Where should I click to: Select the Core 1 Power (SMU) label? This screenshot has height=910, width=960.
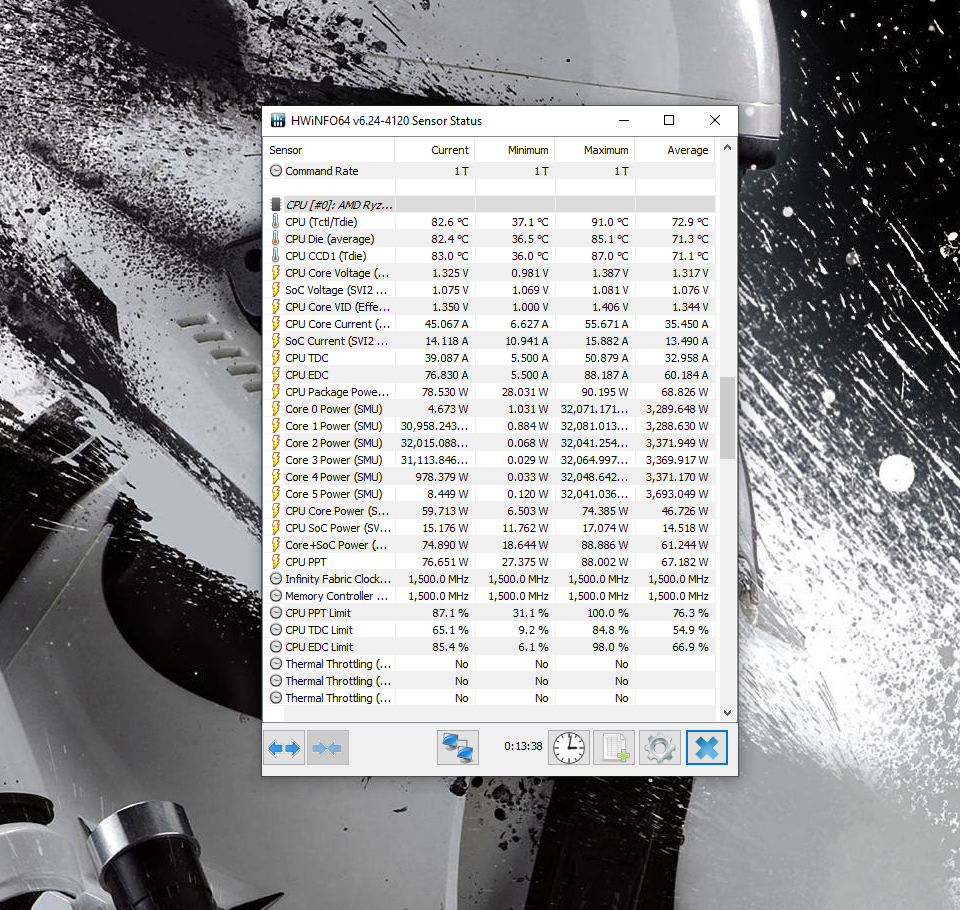coord(334,426)
